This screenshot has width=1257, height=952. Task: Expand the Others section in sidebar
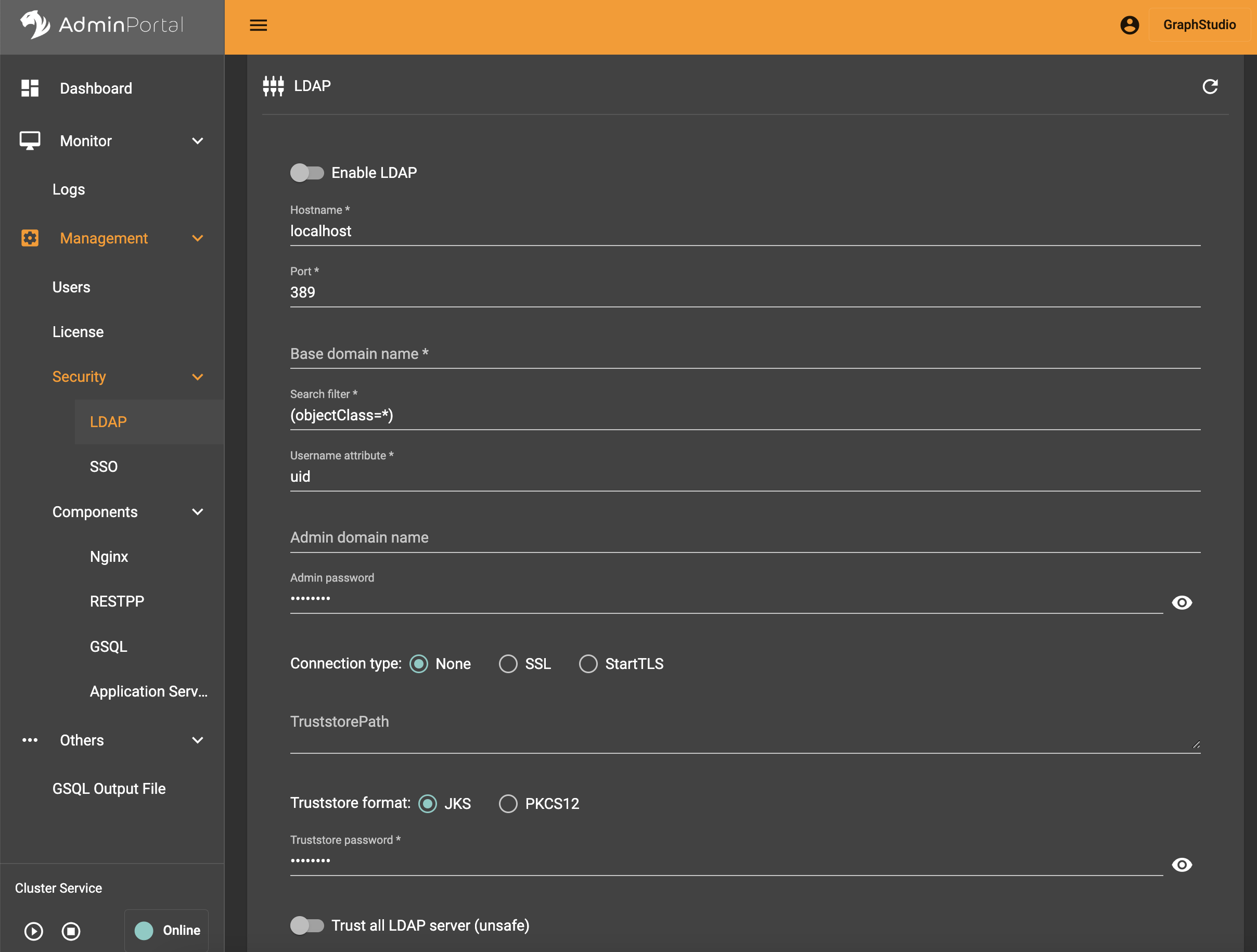(198, 740)
